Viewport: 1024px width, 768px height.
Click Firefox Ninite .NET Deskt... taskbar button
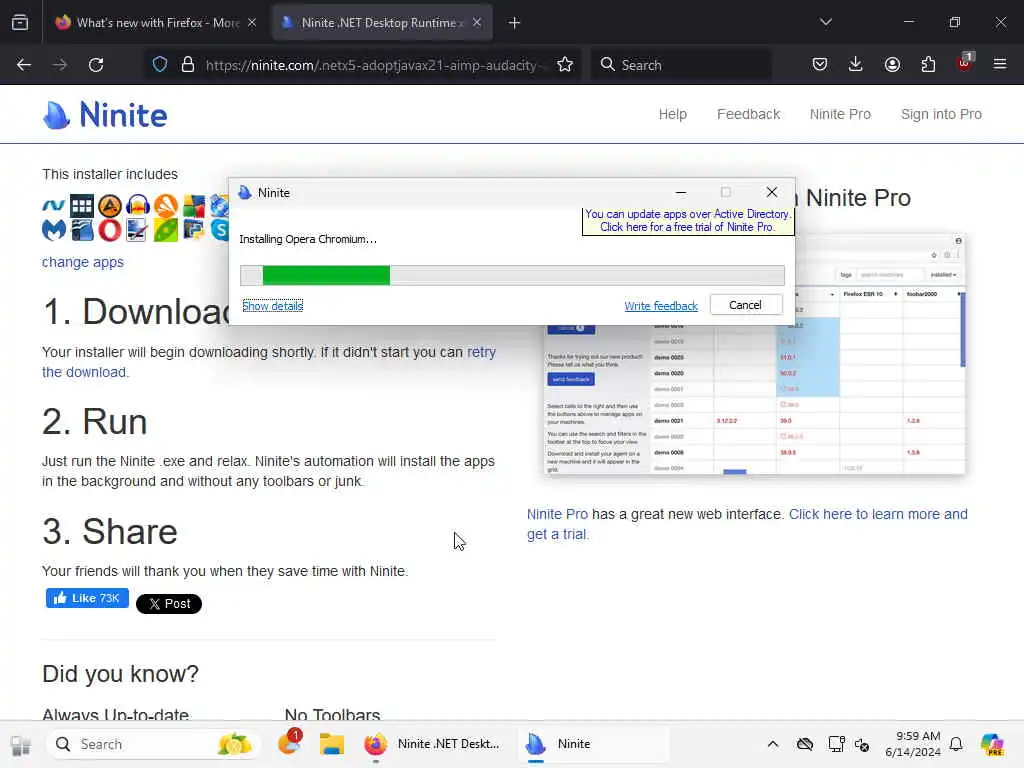pyautogui.click(x=432, y=744)
